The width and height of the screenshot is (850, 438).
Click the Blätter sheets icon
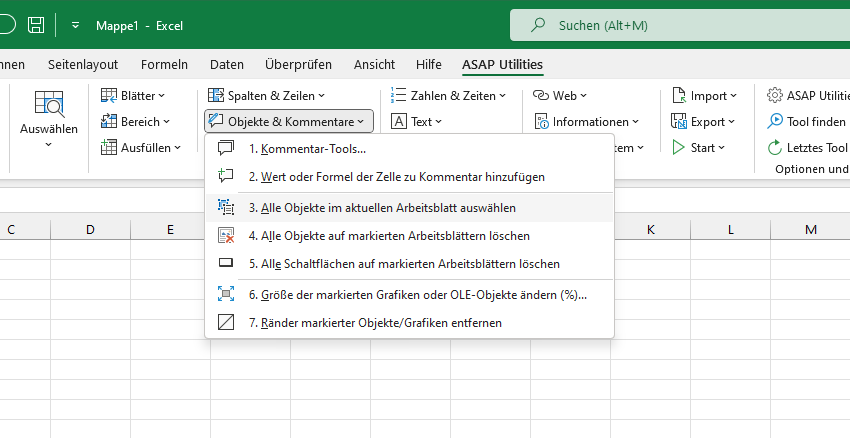pyautogui.click(x=109, y=95)
